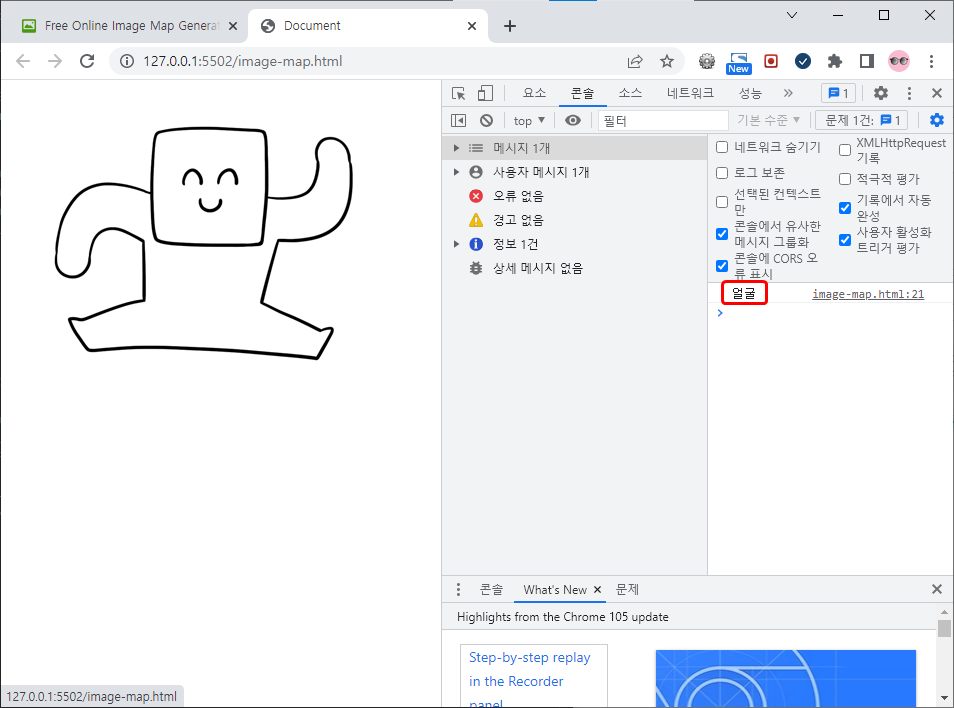Clear the console with the ban icon
This screenshot has height=708, width=954.
click(486, 120)
